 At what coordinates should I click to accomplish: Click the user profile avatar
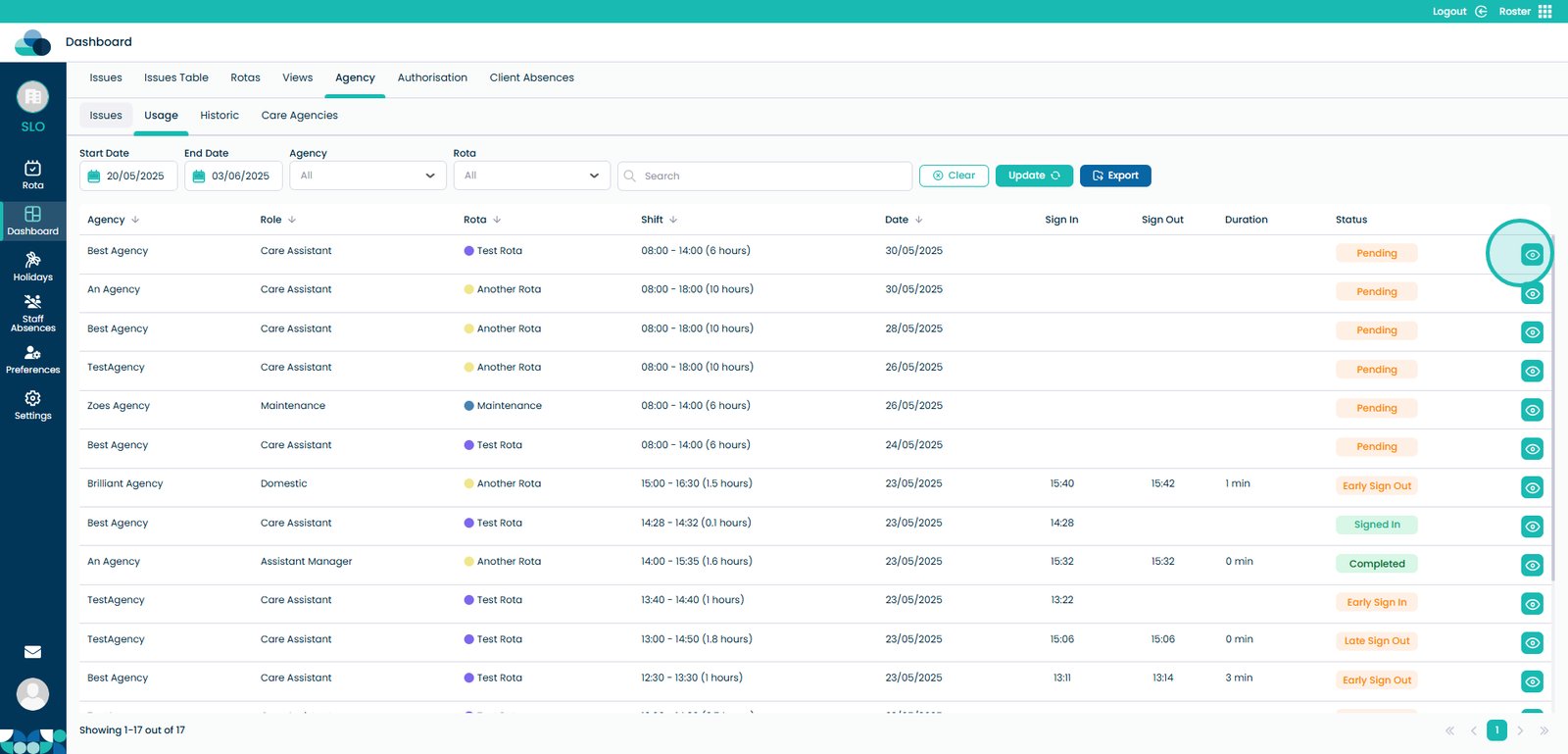[x=32, y=694]
